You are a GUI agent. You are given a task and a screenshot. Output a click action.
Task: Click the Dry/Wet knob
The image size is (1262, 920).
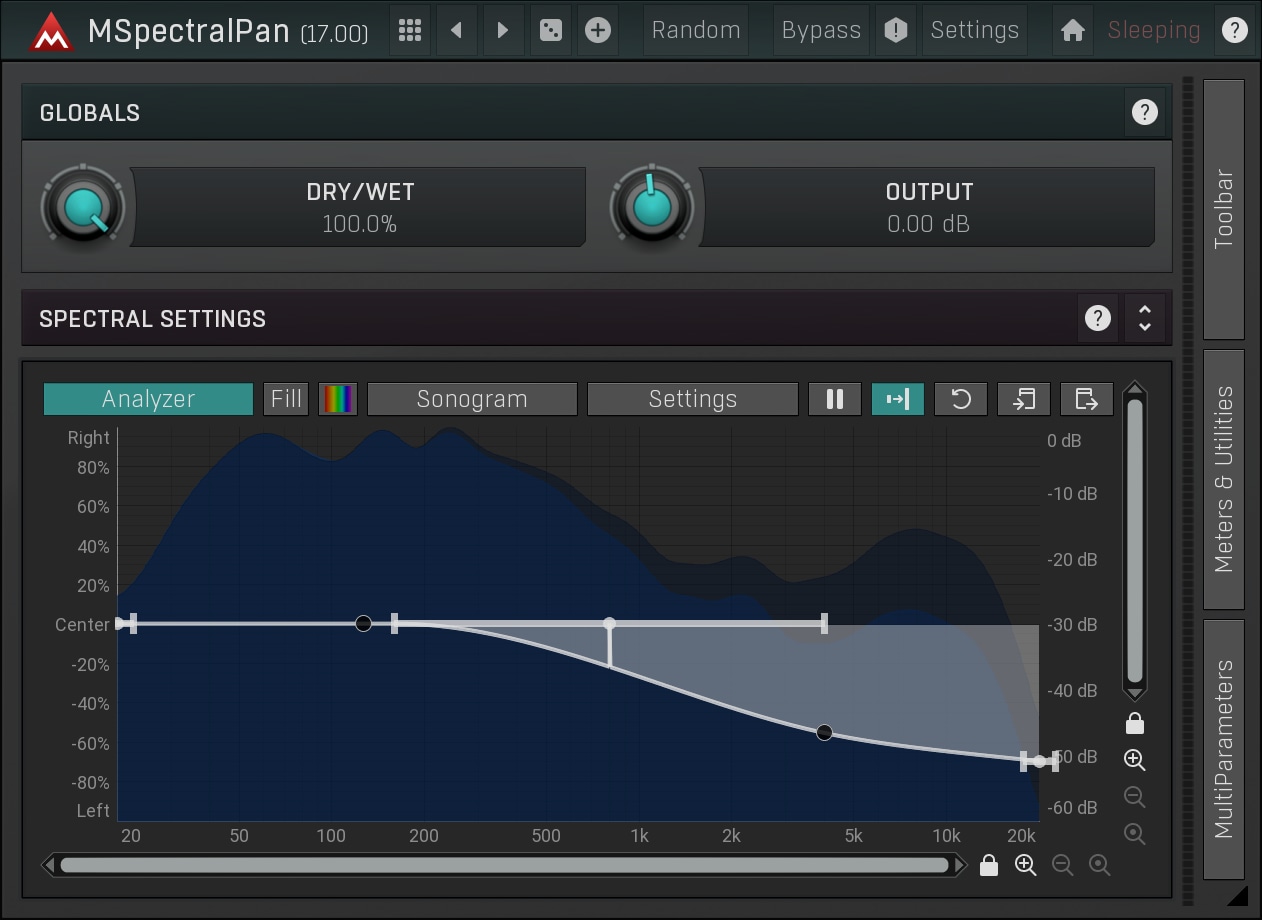(x=82, y=207)
